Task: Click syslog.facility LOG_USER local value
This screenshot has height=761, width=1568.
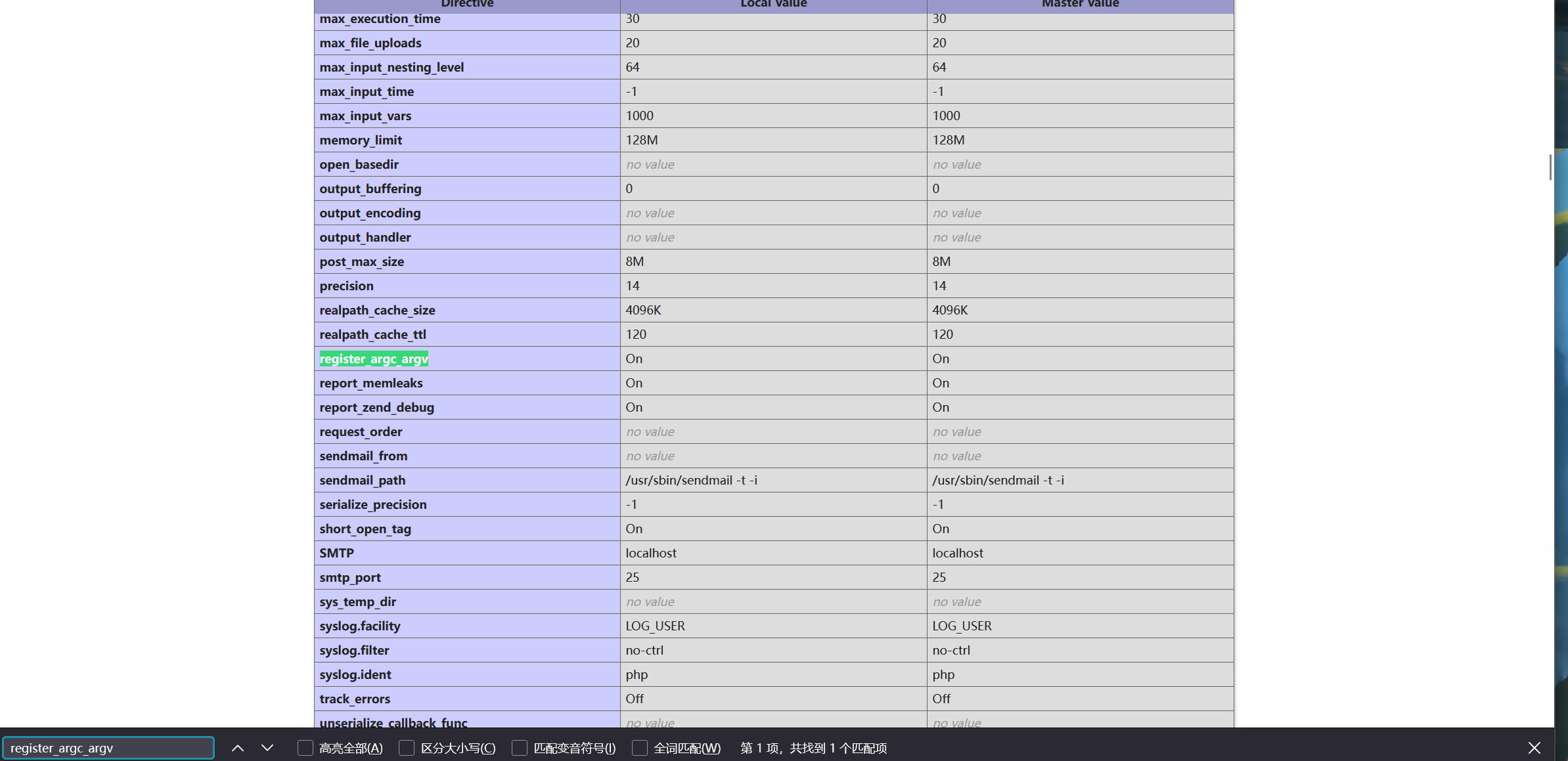Action: pyautogui.click(x=655, y=626)
